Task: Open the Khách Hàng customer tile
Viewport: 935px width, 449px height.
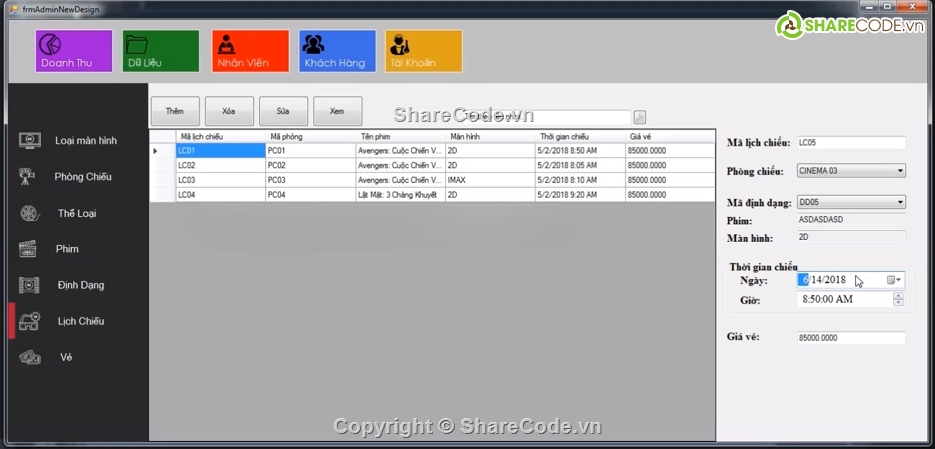Action: click(338, 51)
